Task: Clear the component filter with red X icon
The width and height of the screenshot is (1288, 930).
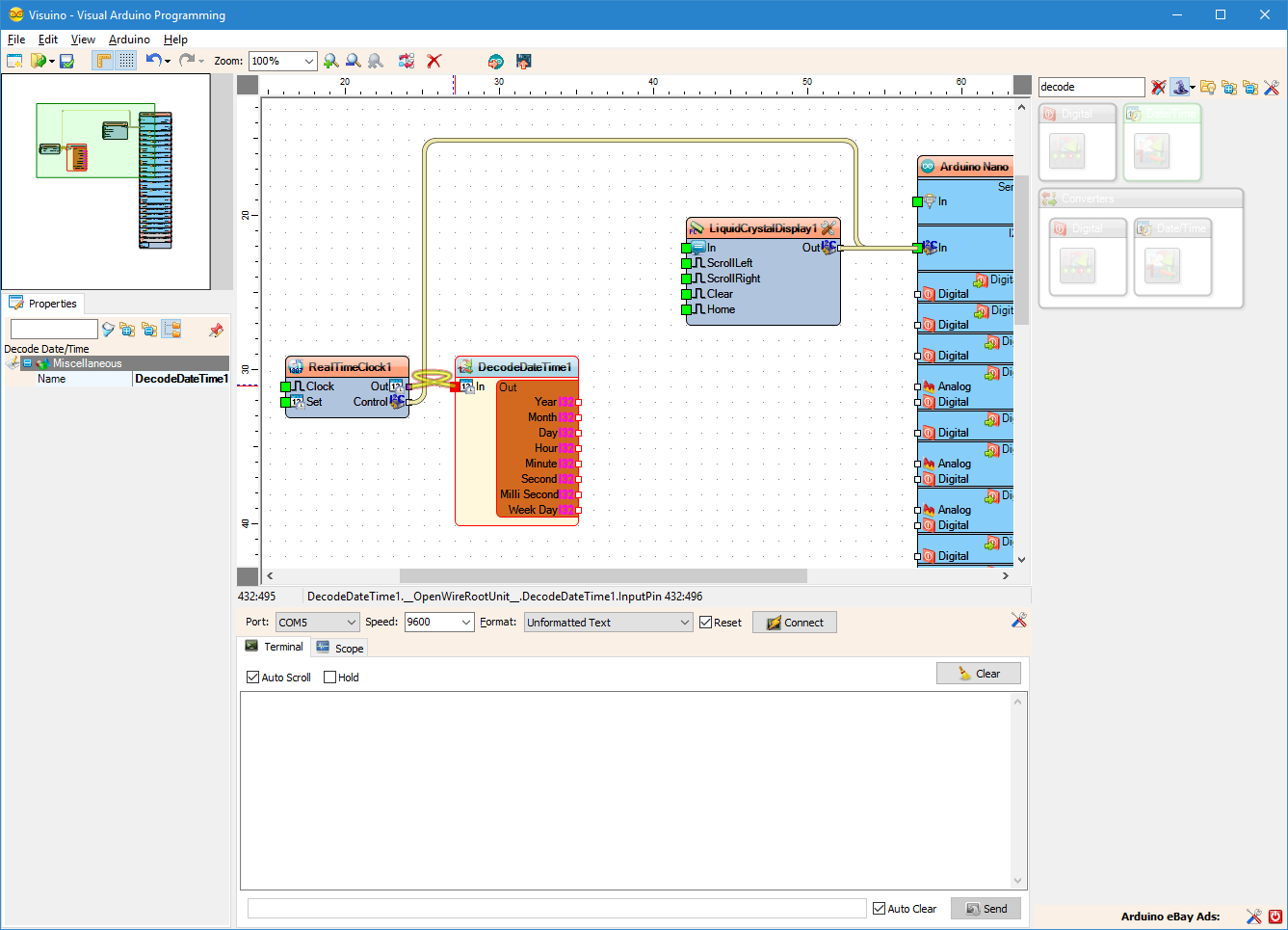Action: click(1159, 87)
